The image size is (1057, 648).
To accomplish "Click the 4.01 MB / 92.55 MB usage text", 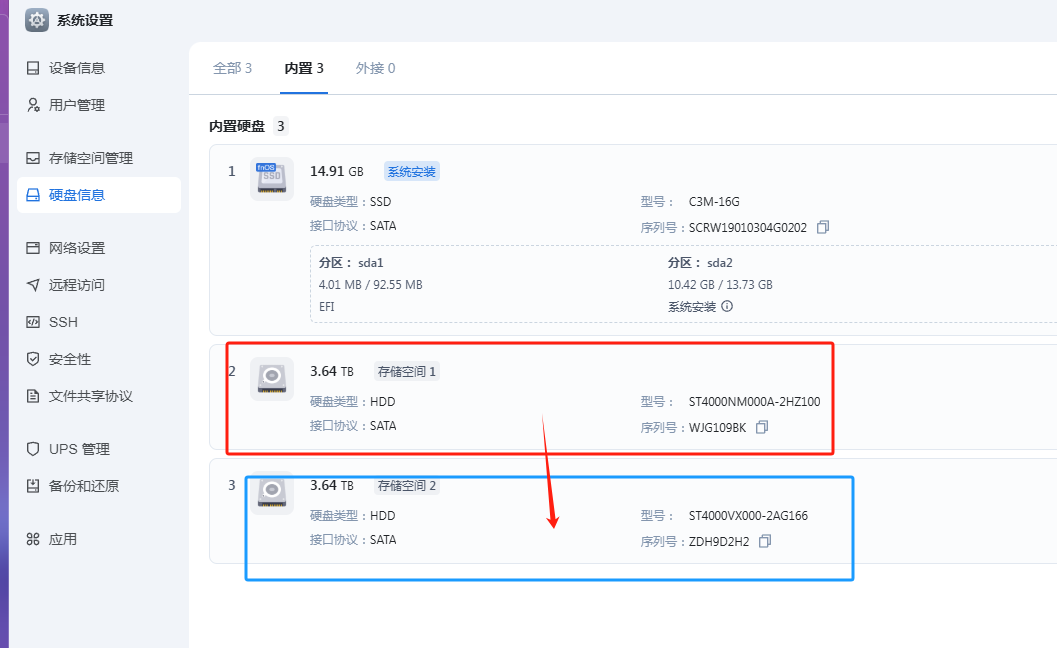I will coord(371,285).
